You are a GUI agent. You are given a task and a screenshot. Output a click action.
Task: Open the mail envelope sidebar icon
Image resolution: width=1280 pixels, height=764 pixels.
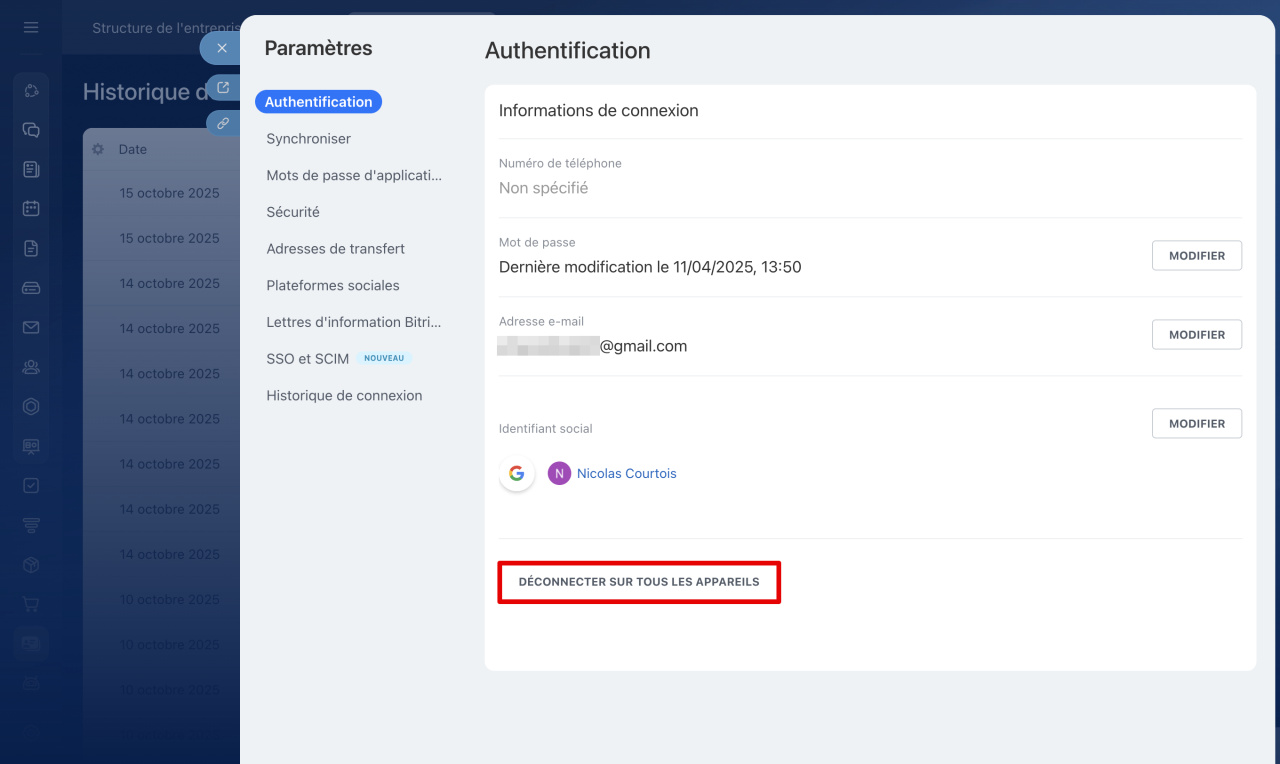31,328
